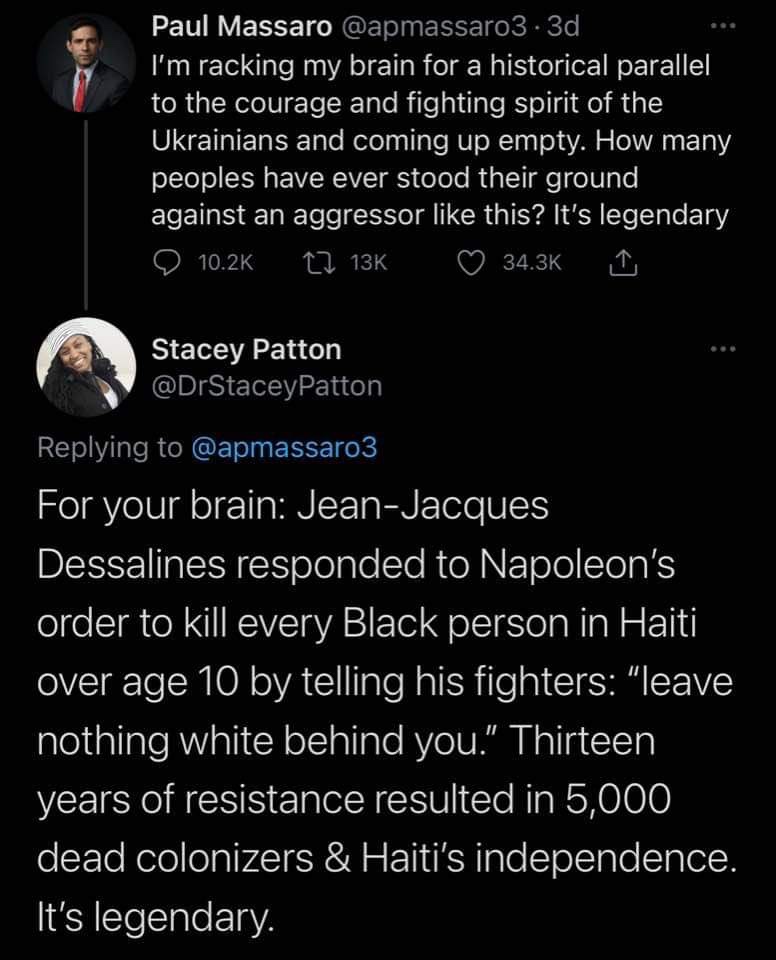This screenshot has height=960, width=776.
Task: Open the three-dot menu on Stacey Patton's reply
Action: coord(720,350)
